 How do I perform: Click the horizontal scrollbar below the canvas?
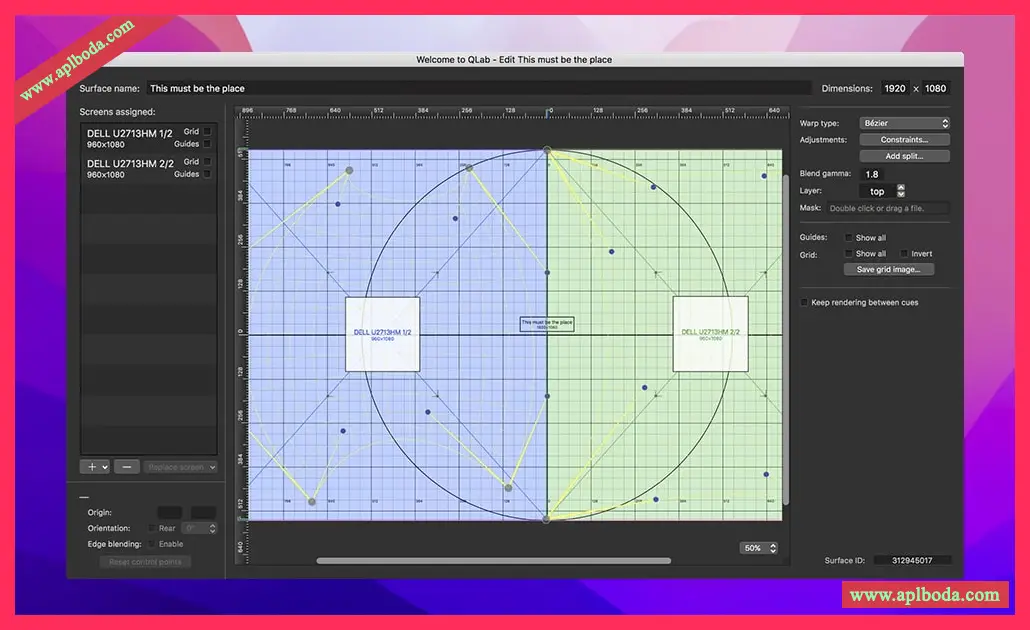(x=494, y=561)
